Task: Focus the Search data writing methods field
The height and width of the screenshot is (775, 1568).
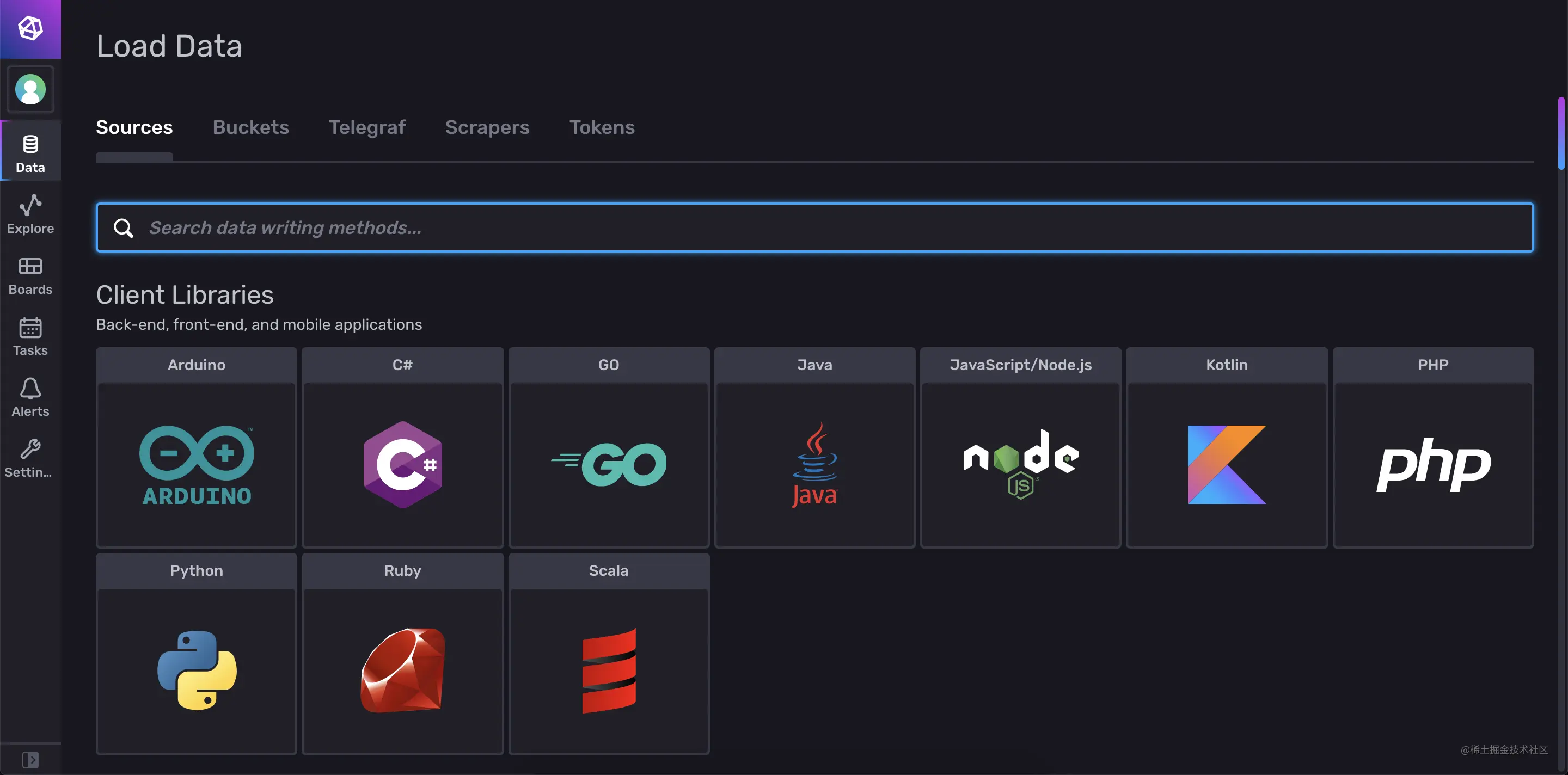Action: point(814,227)
